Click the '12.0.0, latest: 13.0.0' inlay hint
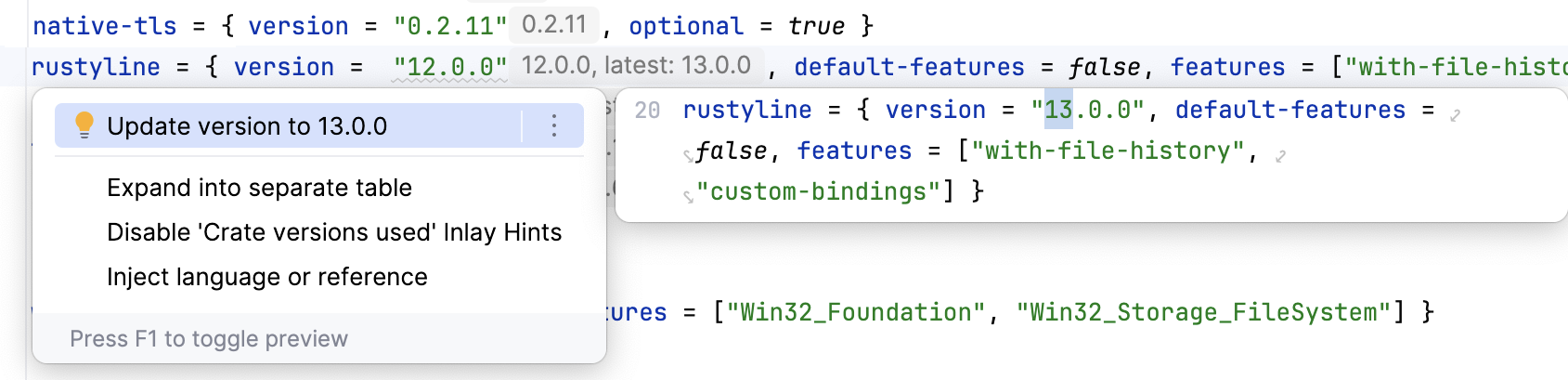 pyautogui.click(x=636, y=65)
